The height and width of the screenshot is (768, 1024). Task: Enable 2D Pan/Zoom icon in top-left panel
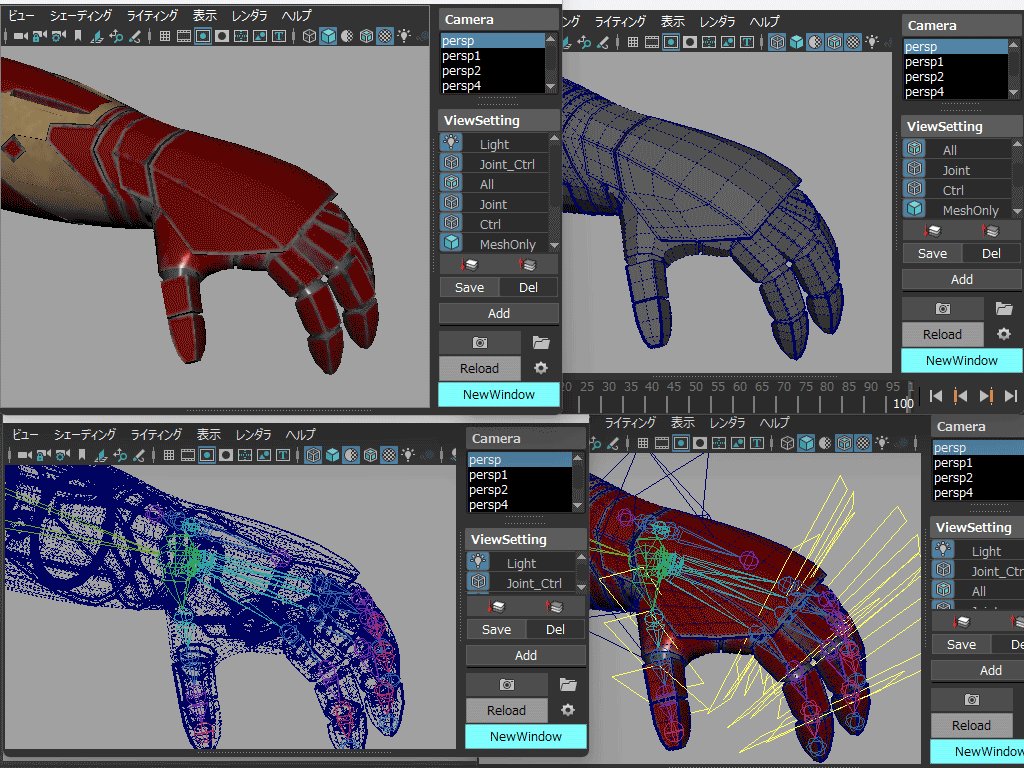116,36
